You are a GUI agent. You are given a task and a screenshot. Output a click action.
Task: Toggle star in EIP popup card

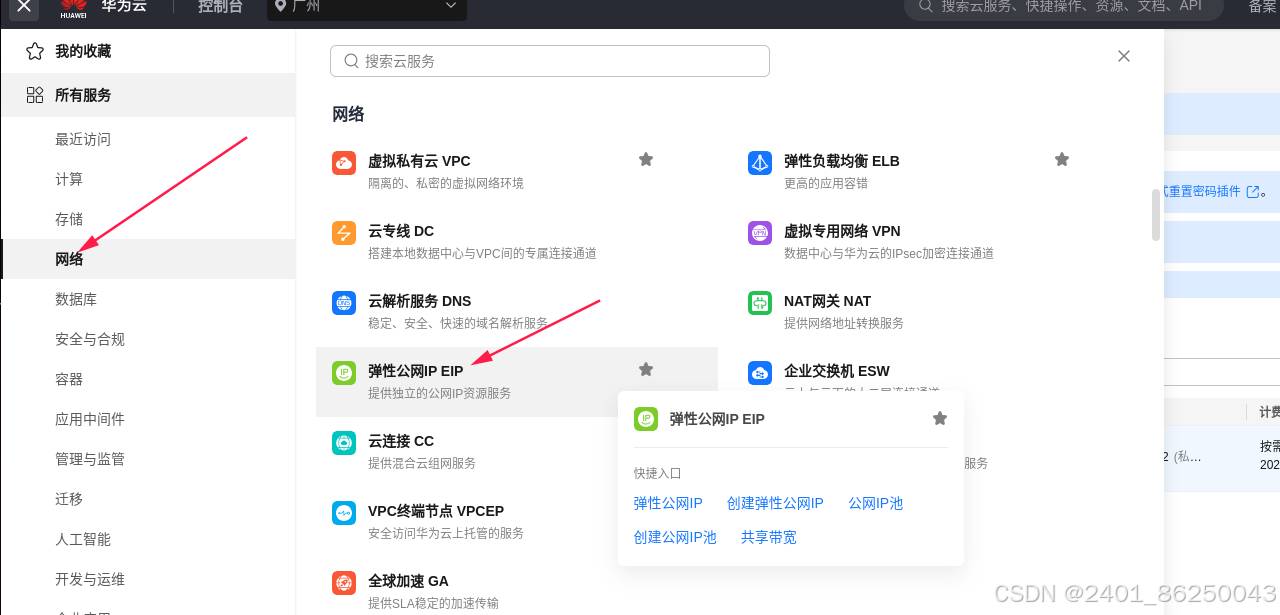(x=940, y=418)
